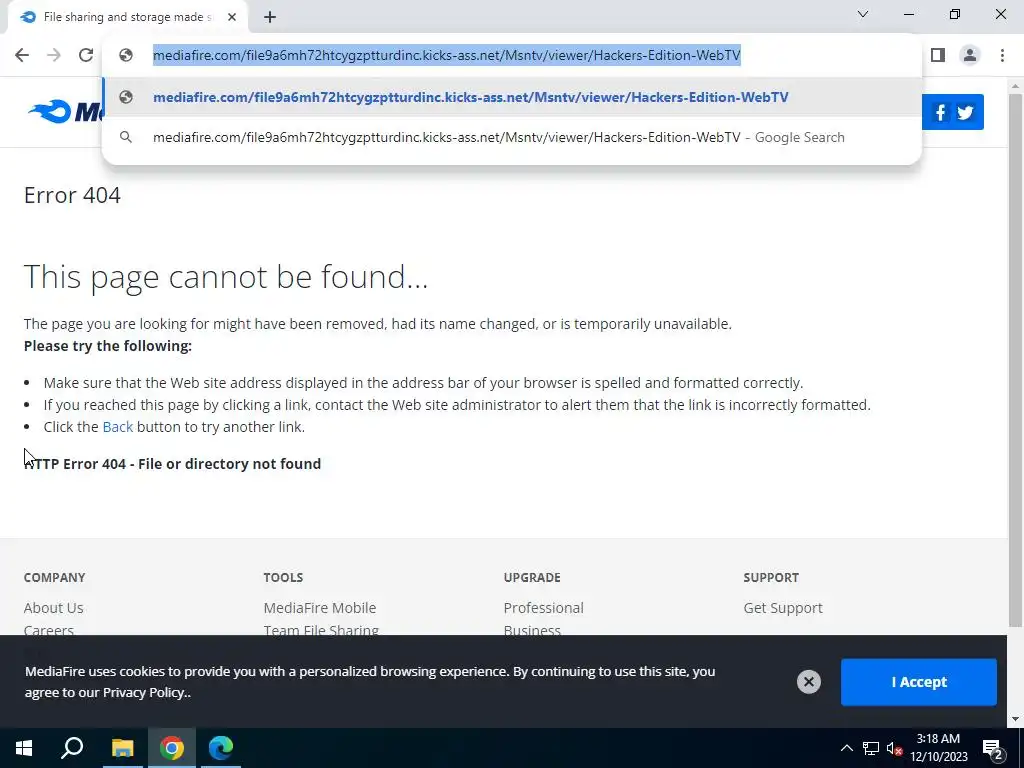This screenshot has height=768, width=1024.
Task: Open MediaFire's Facebook icon
Action: pos(940,113)
